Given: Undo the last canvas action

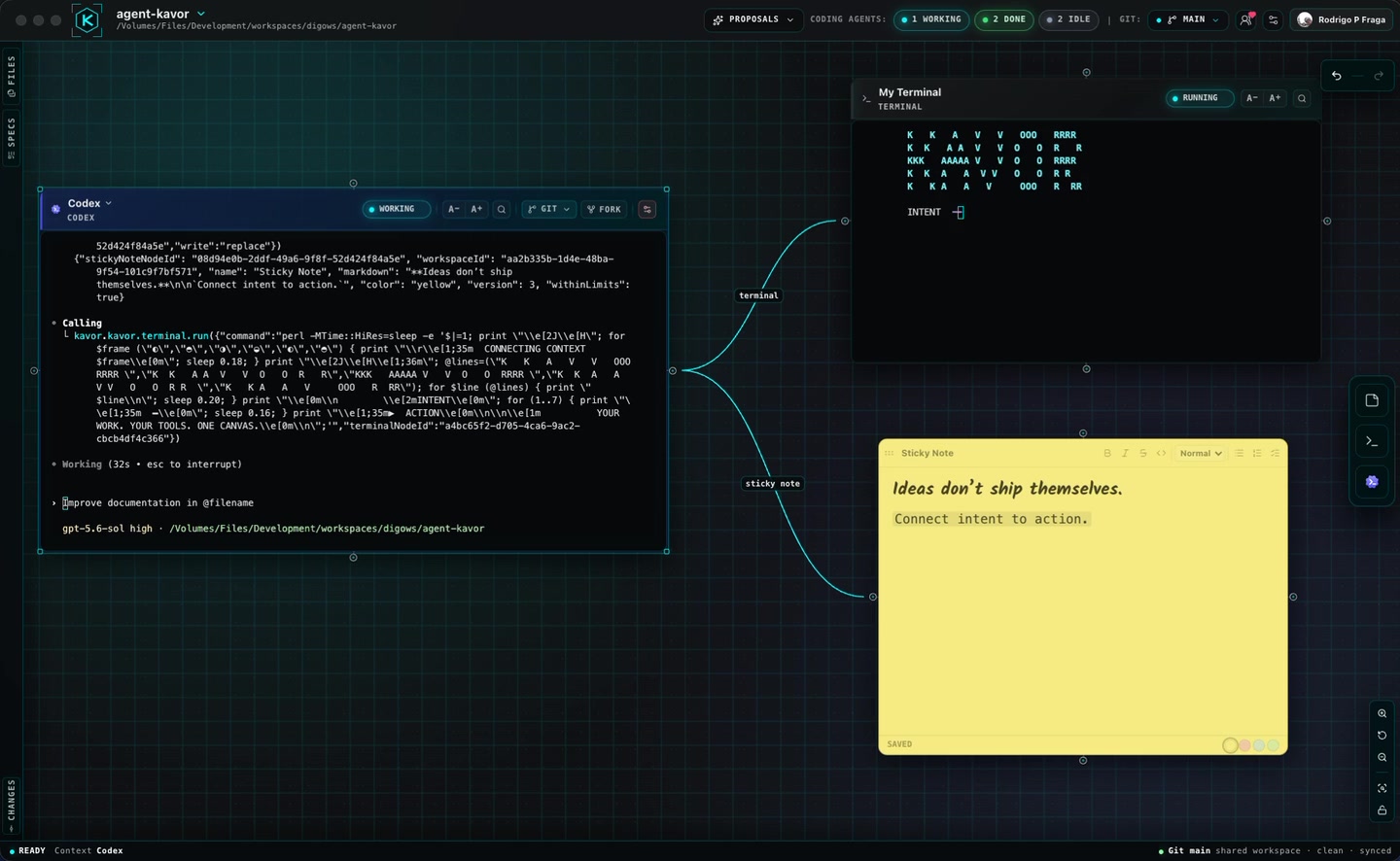Looking at the screenshot, I should click(x=1337, y=76).
